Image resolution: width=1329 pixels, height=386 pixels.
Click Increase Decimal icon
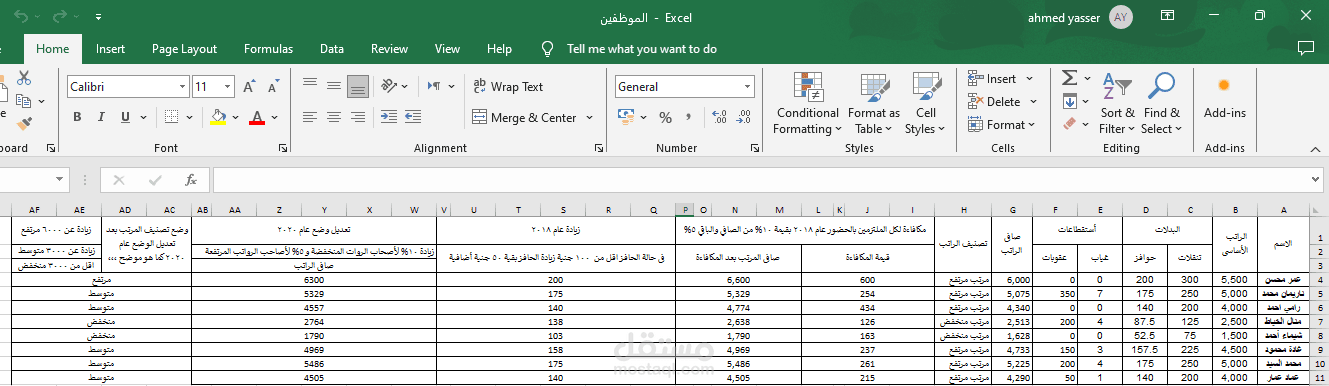point(720,118)
